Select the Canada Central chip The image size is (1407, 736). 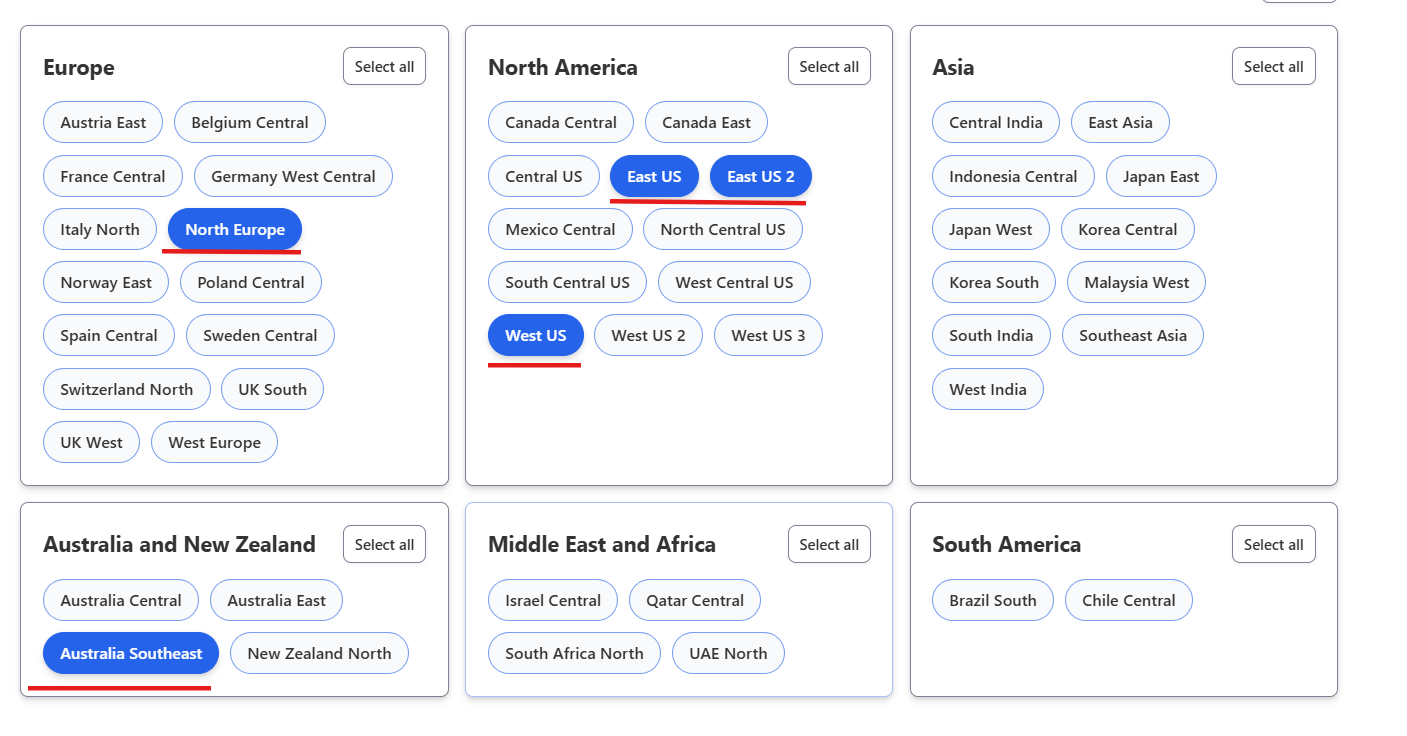click(560, 123)
